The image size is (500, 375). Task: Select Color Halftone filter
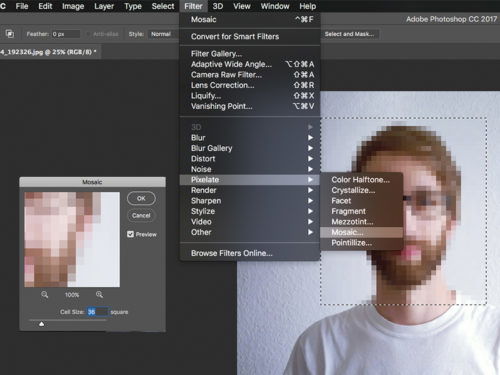361,180
